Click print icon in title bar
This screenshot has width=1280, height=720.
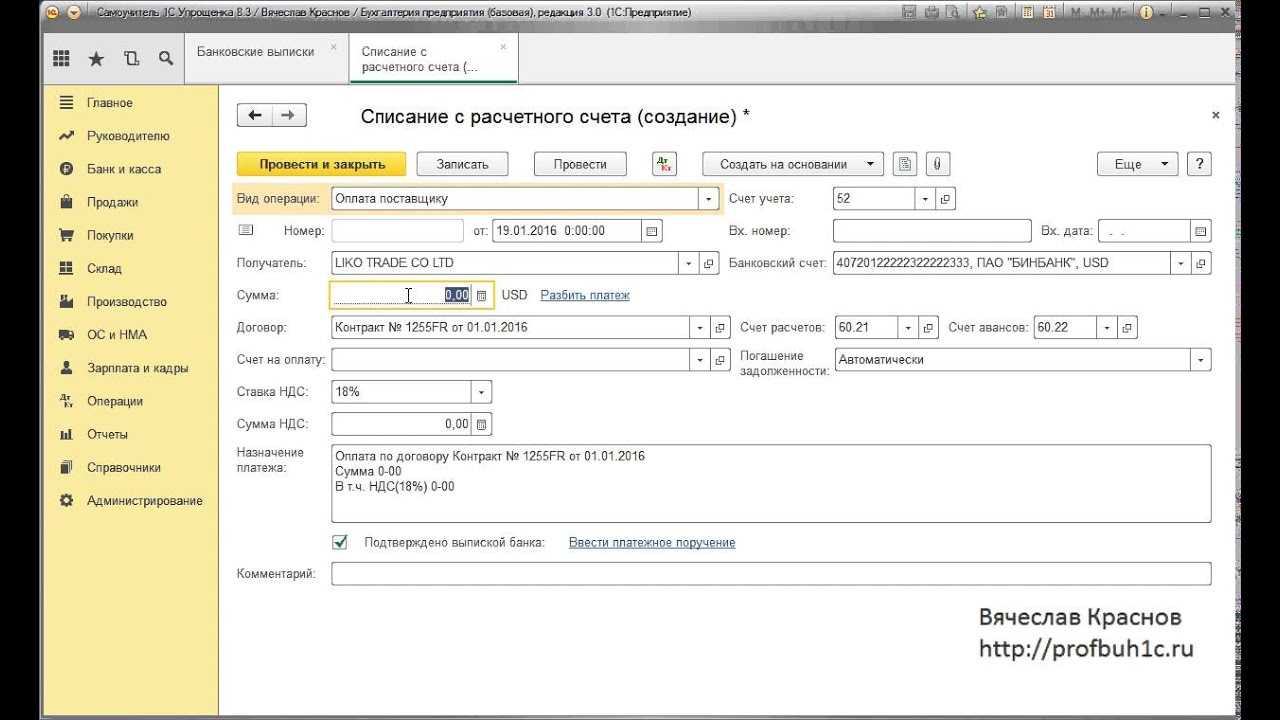(932, 13)
